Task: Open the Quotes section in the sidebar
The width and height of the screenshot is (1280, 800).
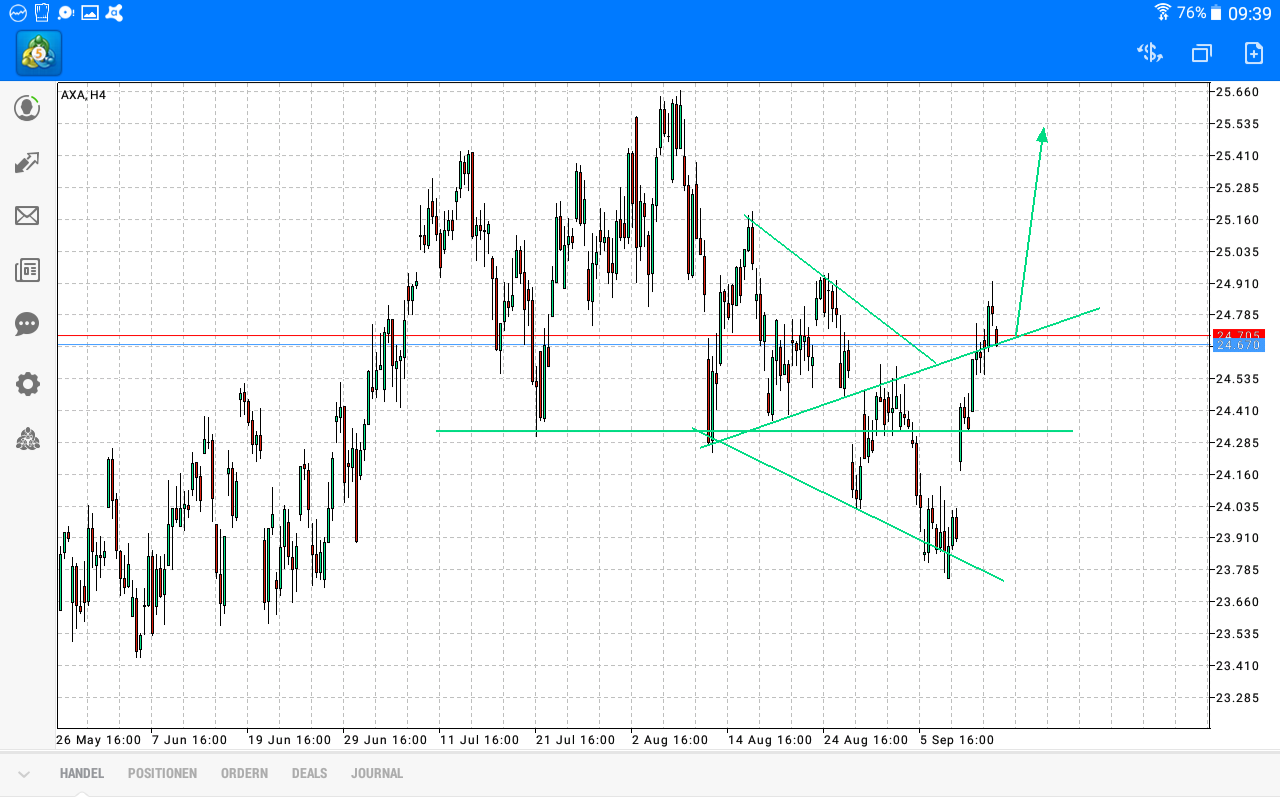Action: point(27,108)
